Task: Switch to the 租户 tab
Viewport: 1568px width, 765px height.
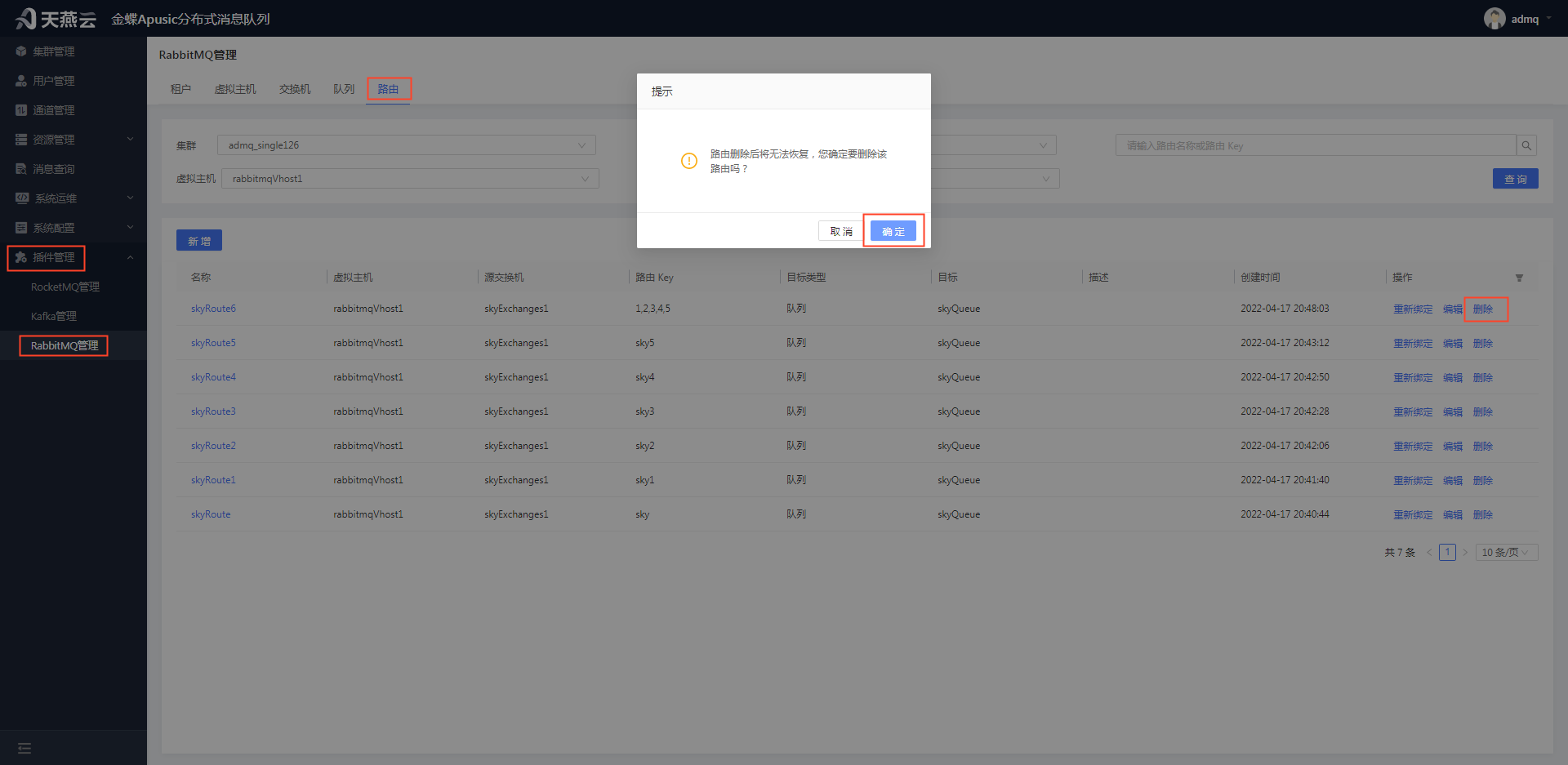Action: (x=180, y=89)
